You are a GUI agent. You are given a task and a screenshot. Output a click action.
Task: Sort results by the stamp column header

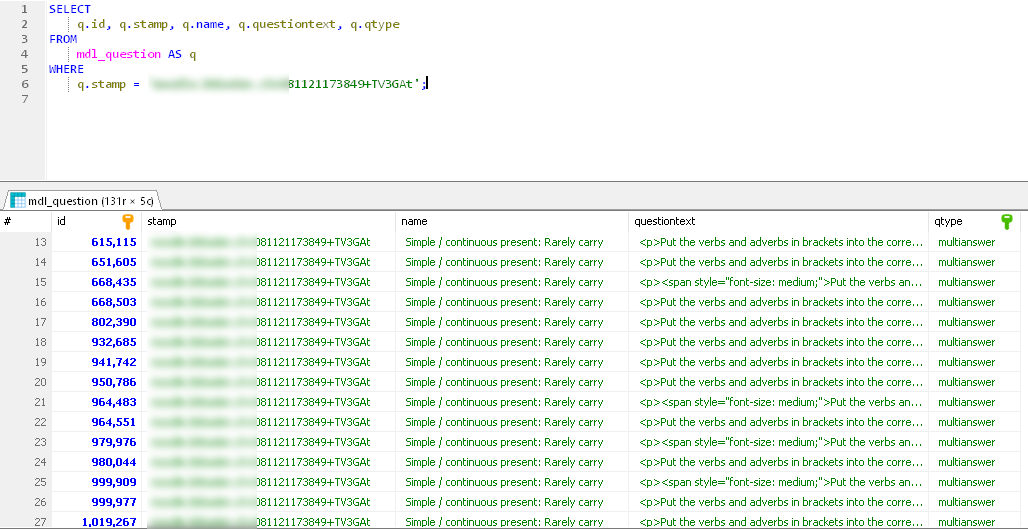tap(269, 222)
